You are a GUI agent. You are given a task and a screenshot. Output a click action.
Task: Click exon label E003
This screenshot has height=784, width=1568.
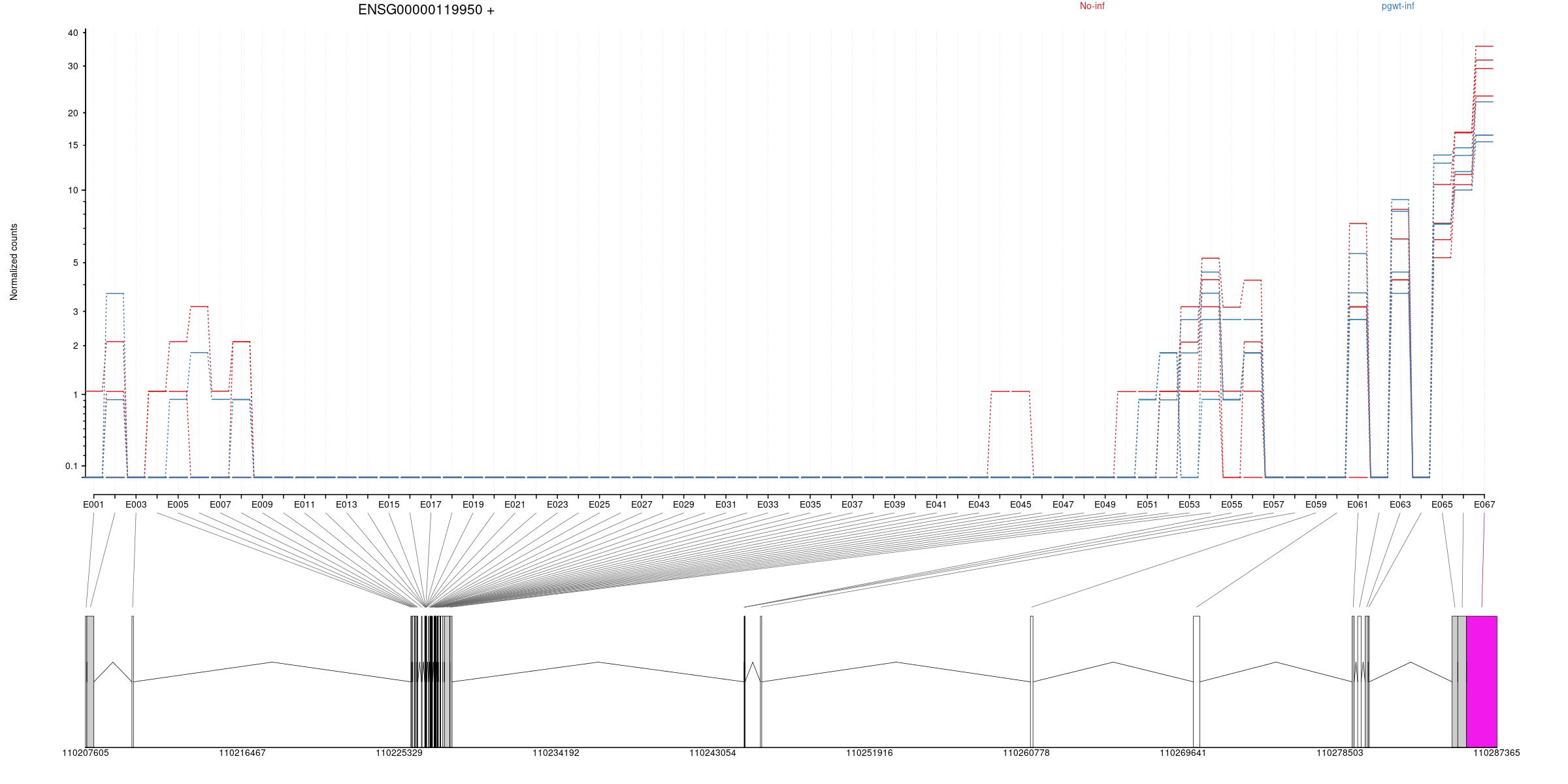click(x=136, y=504)
